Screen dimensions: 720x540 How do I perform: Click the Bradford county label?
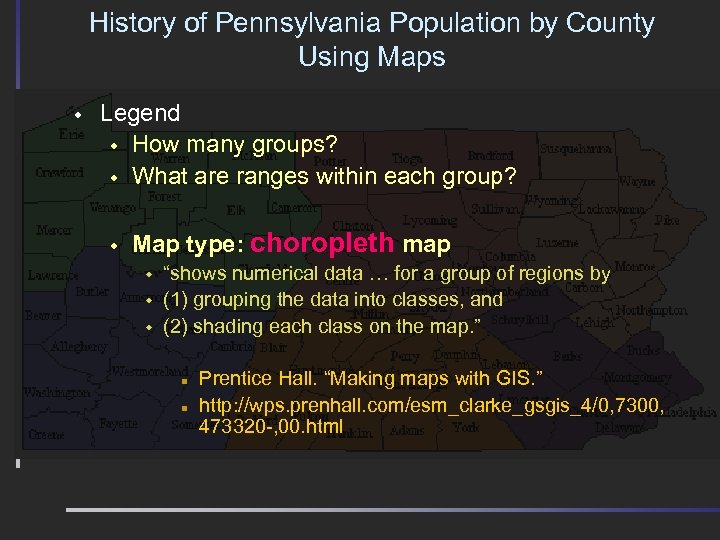(x=490, y=156)
